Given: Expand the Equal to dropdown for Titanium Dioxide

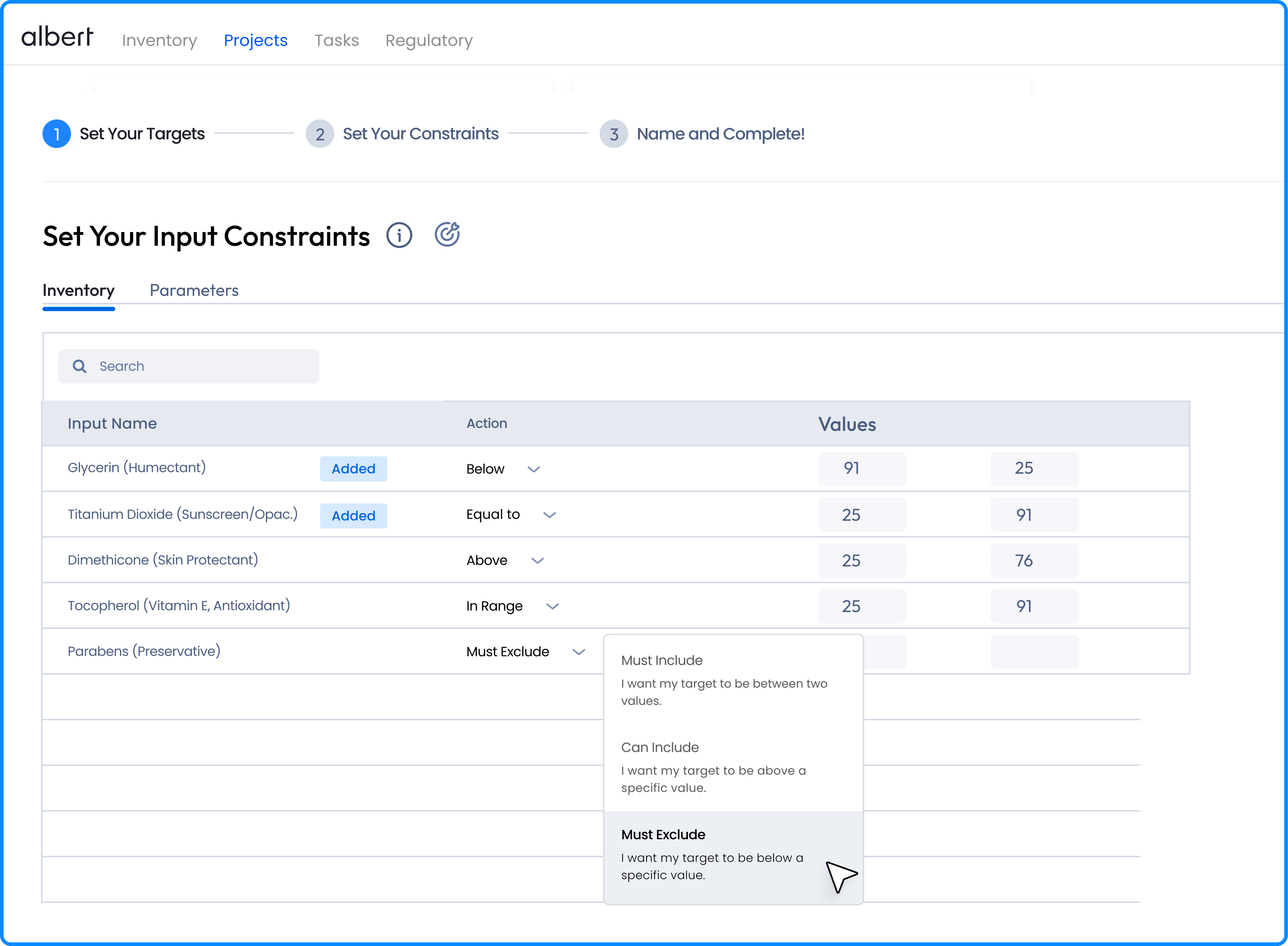Looking at the screenshot, I should [x=549, y=515].
